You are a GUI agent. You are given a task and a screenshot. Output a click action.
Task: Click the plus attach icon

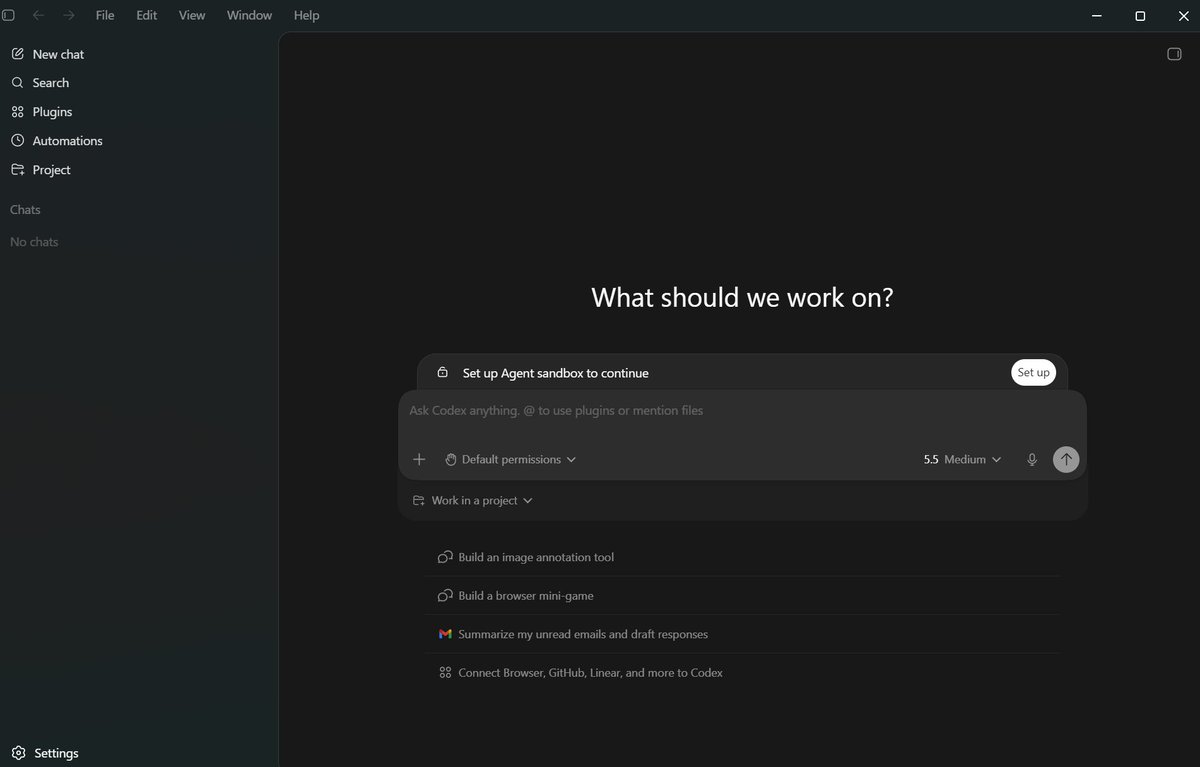[419, 459]
